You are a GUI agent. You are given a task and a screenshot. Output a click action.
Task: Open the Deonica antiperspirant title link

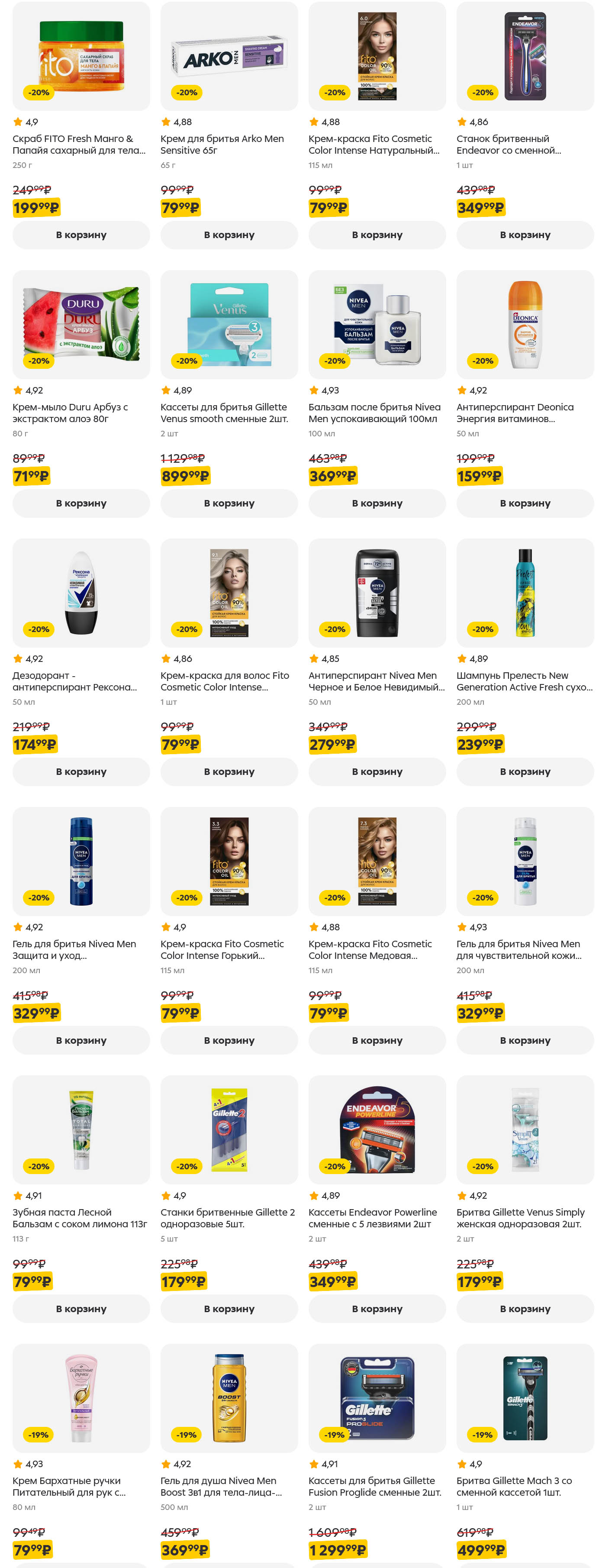(x=514, y=413)
